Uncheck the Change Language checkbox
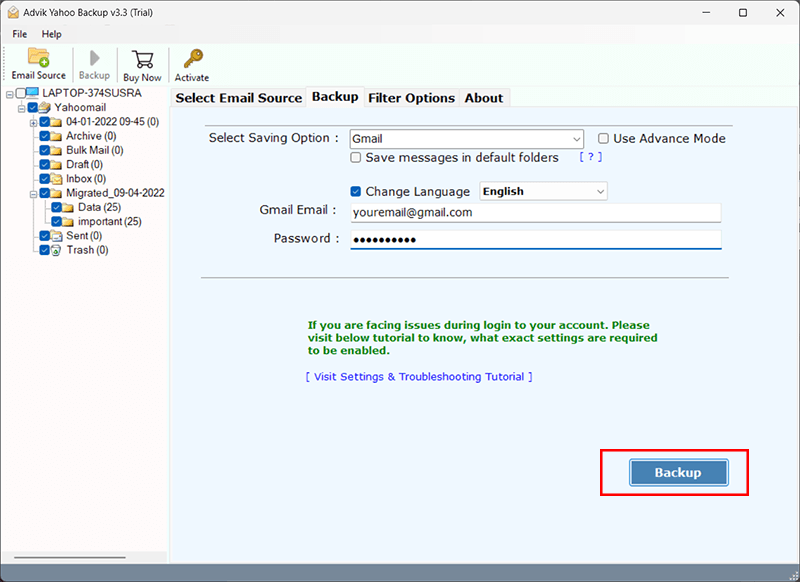800x582 pixels. [356, 192]
